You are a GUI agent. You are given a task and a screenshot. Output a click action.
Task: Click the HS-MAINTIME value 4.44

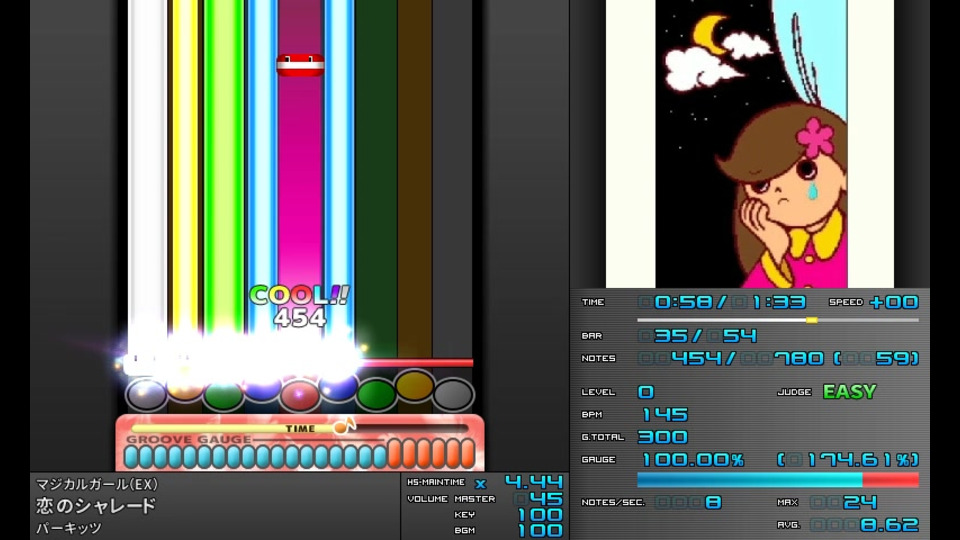533,482
